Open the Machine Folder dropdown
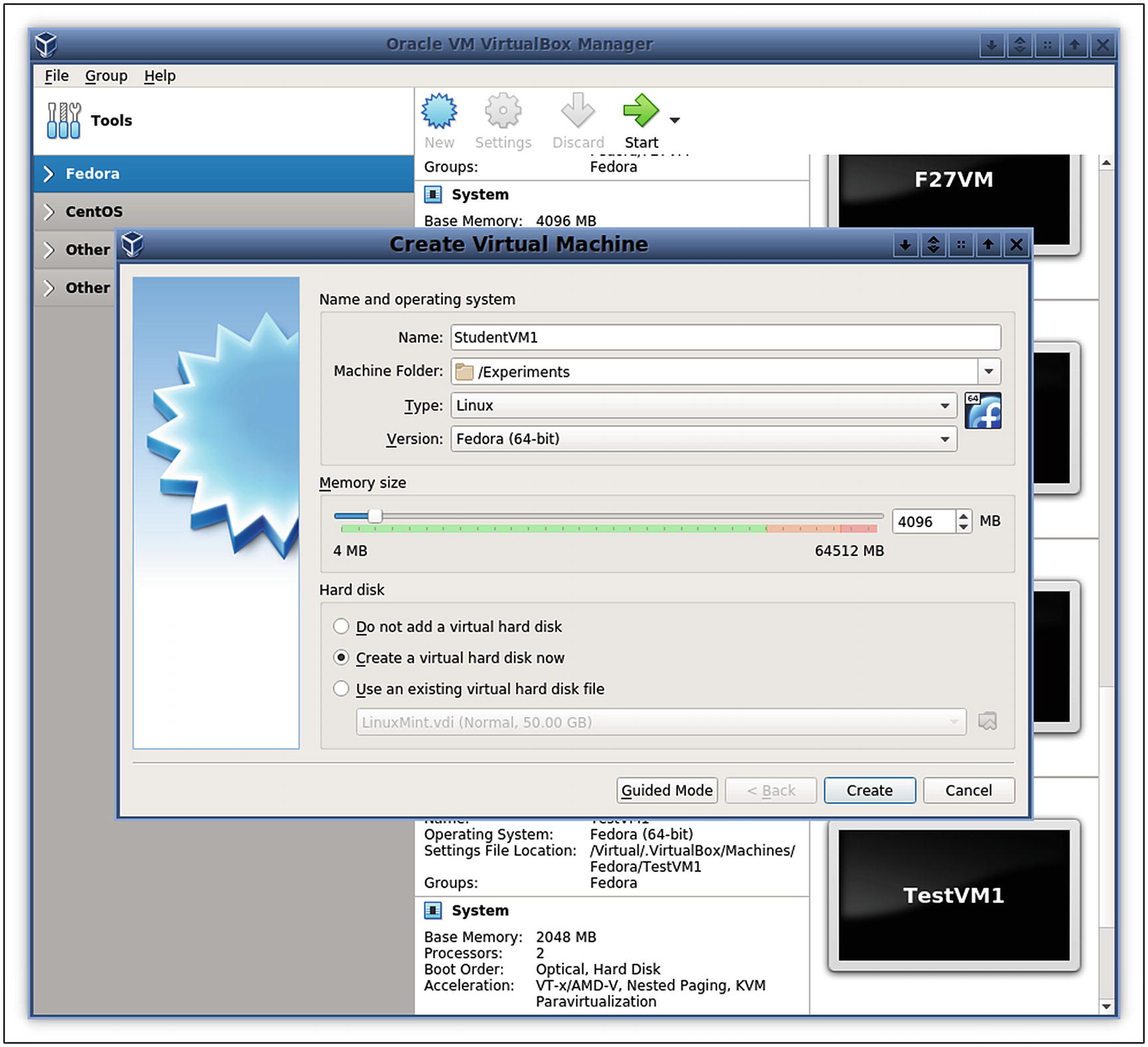 pos(989,371)
